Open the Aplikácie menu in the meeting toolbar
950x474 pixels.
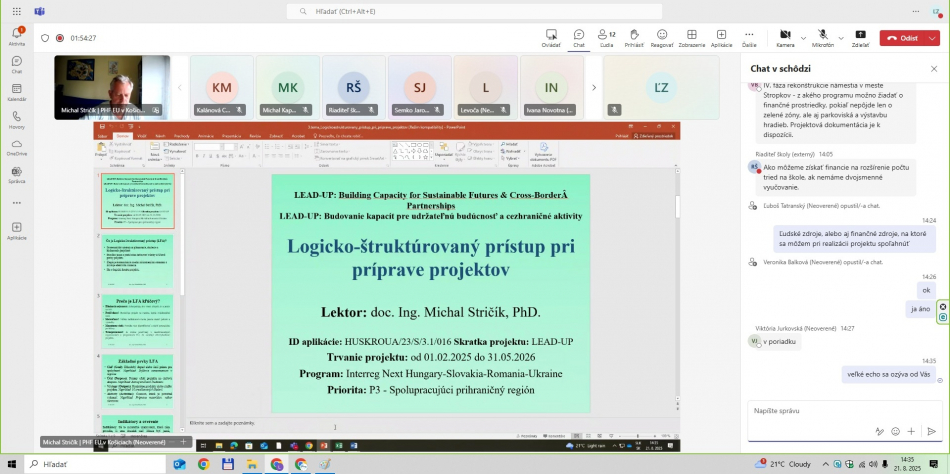(721, 36)
